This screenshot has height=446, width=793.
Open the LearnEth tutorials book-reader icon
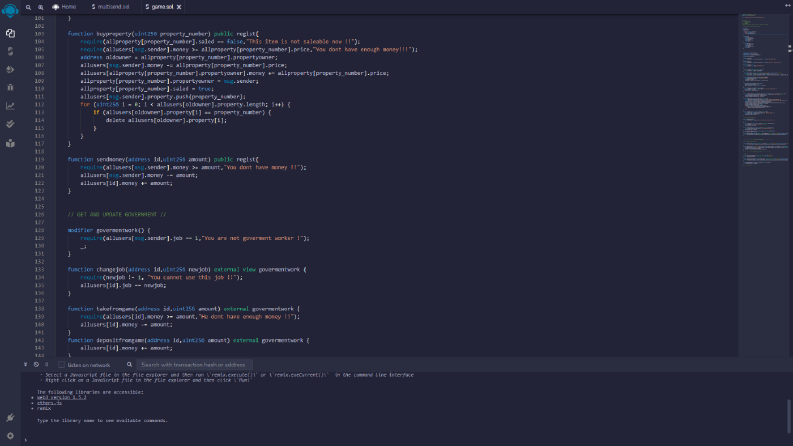click(10, 144)
